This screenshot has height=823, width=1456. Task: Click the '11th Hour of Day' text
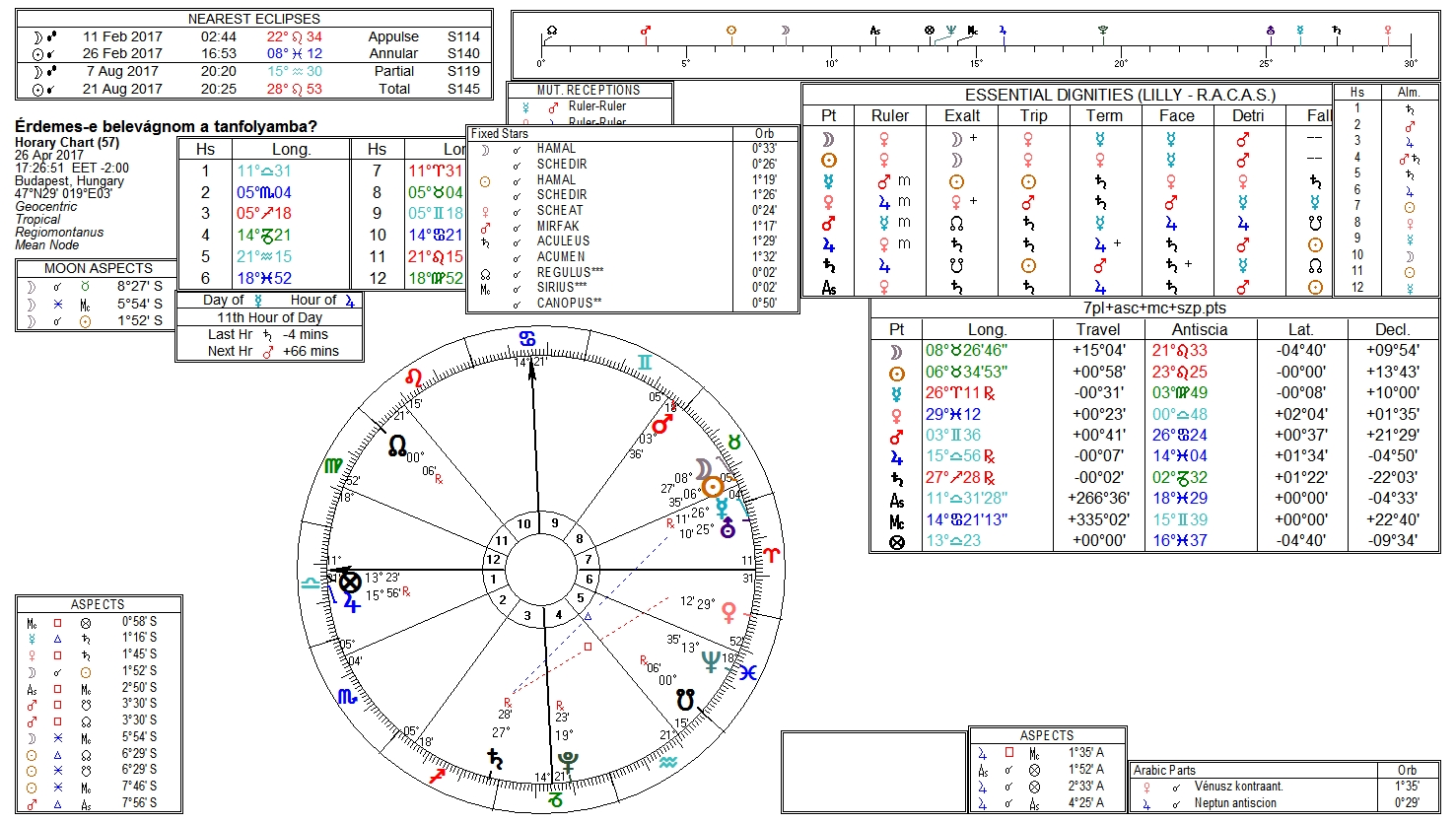pos(270,317)
